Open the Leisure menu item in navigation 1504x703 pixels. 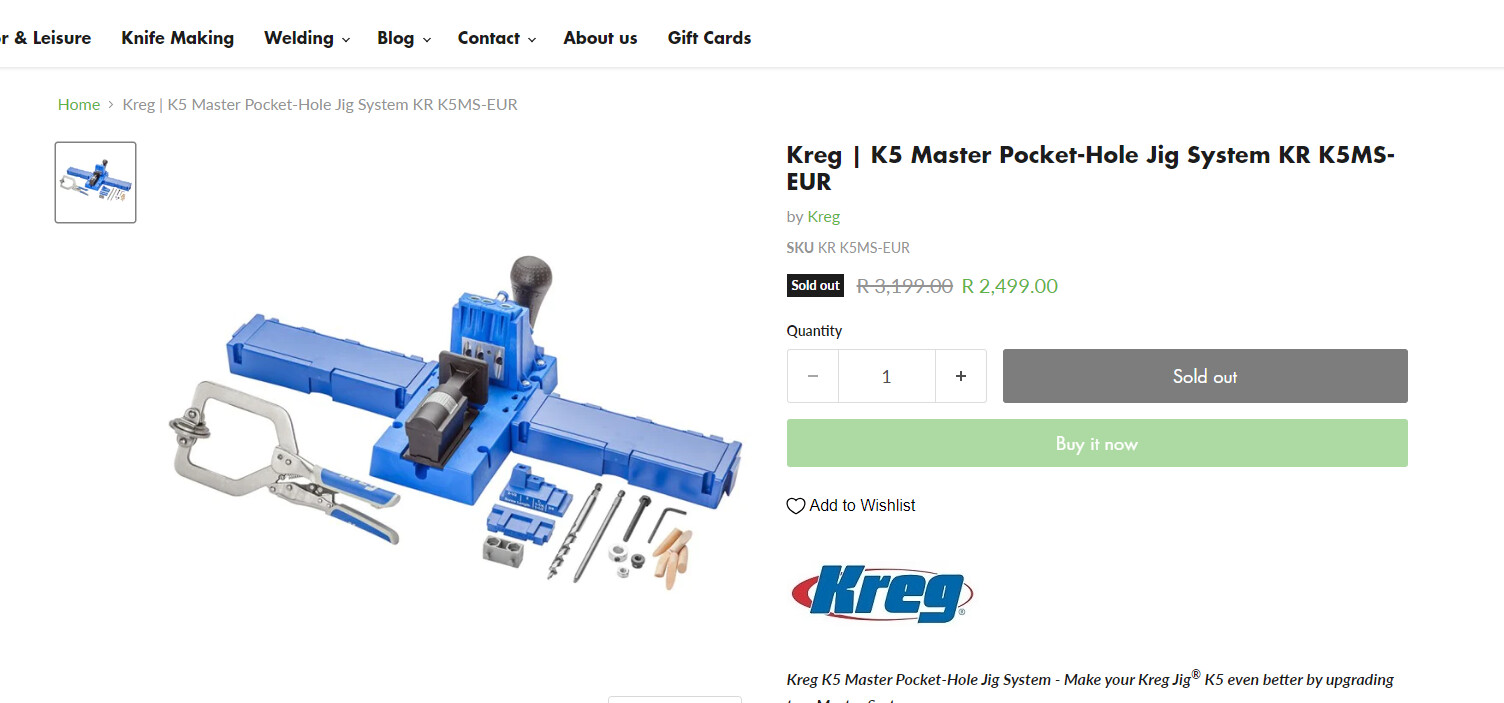[45, 38]
